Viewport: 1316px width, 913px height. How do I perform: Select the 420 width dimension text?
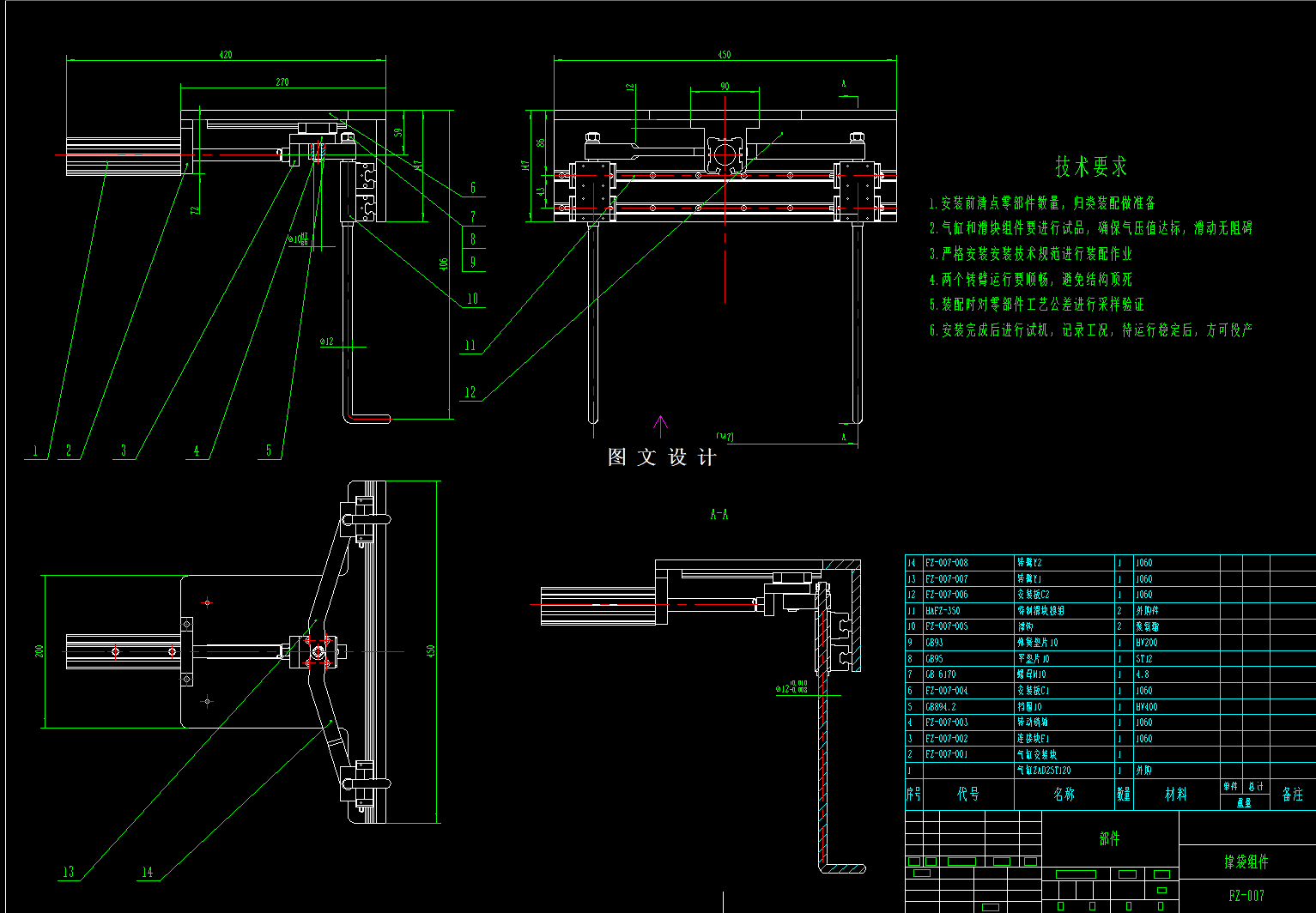pos(226,54)
